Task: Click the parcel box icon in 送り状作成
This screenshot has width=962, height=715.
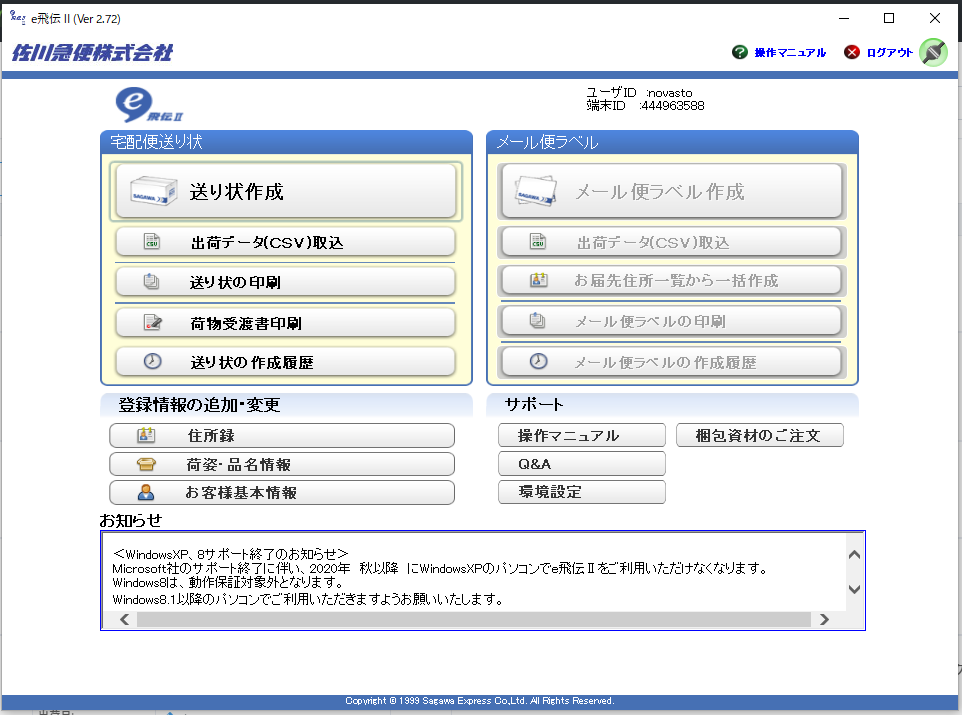Action: click(153, 191)
